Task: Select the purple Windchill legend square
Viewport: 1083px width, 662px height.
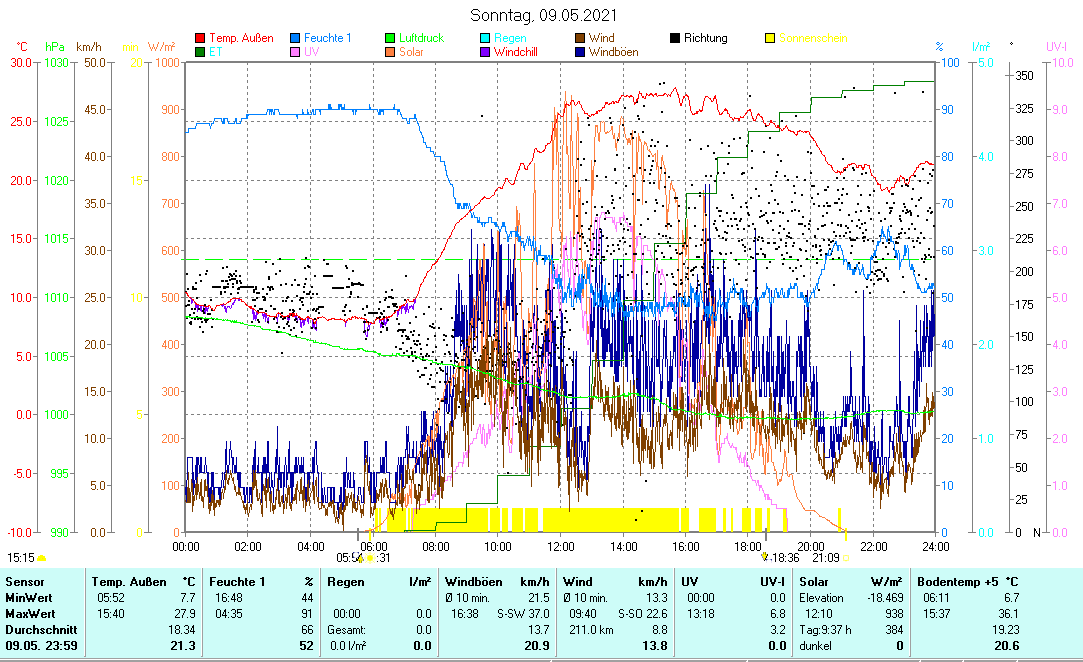Action: pyautogui.click(x=486, y=52)
